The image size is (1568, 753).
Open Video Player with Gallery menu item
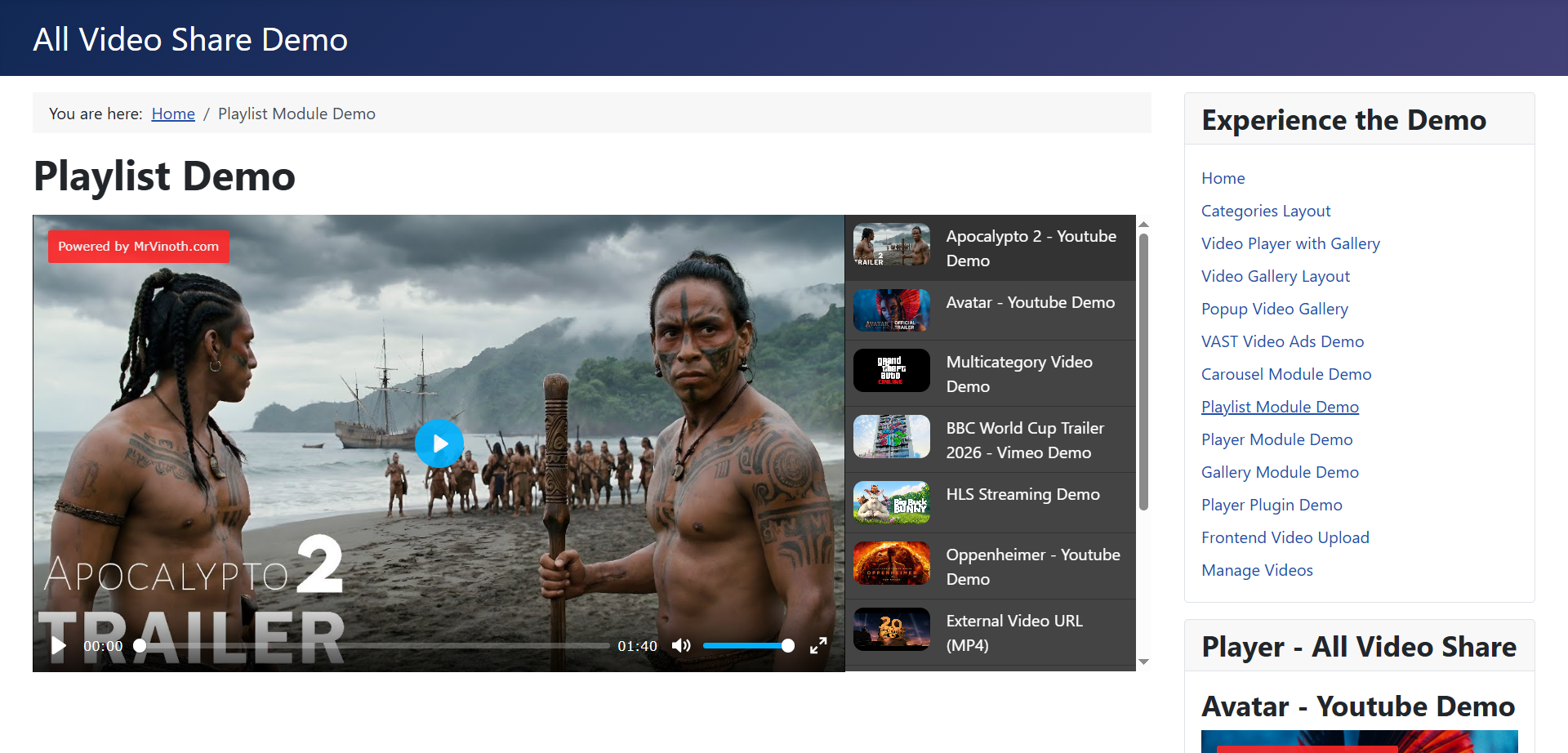coord(1290,243)
